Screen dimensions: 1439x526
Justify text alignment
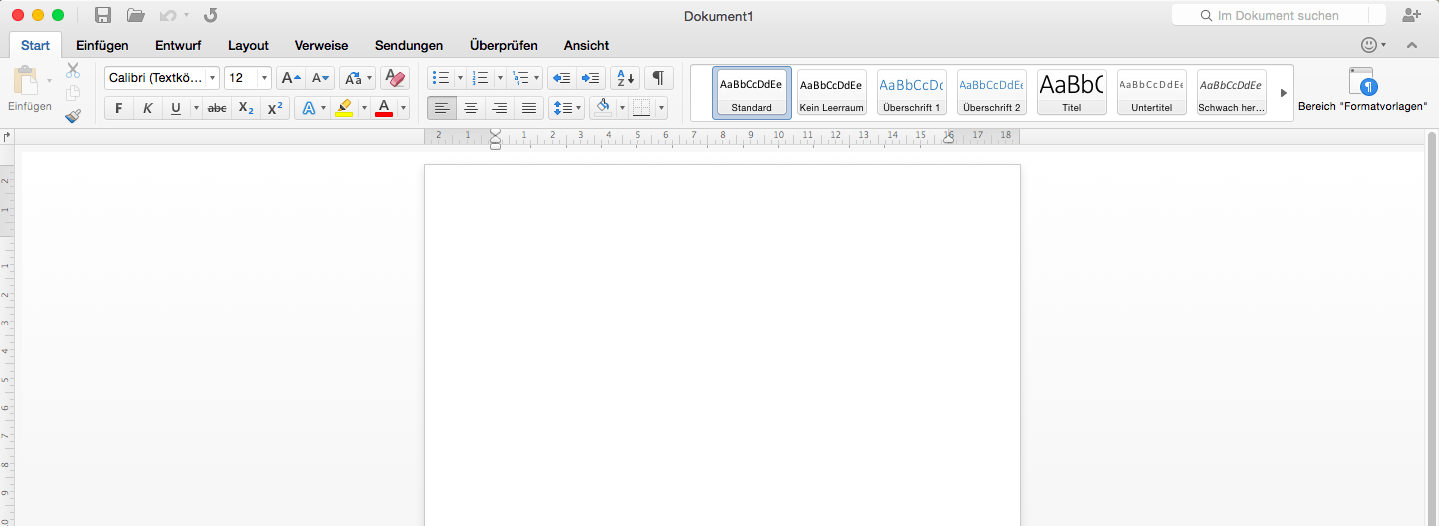(529, 108)
